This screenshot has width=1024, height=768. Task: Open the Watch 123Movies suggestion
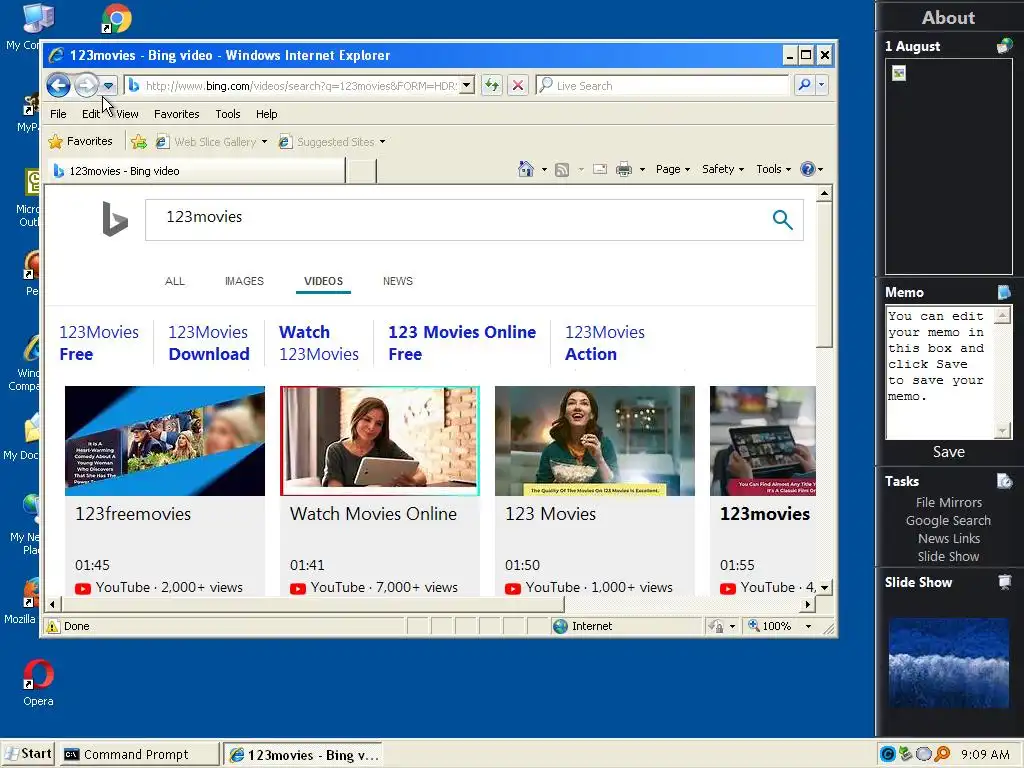(319, 344)
